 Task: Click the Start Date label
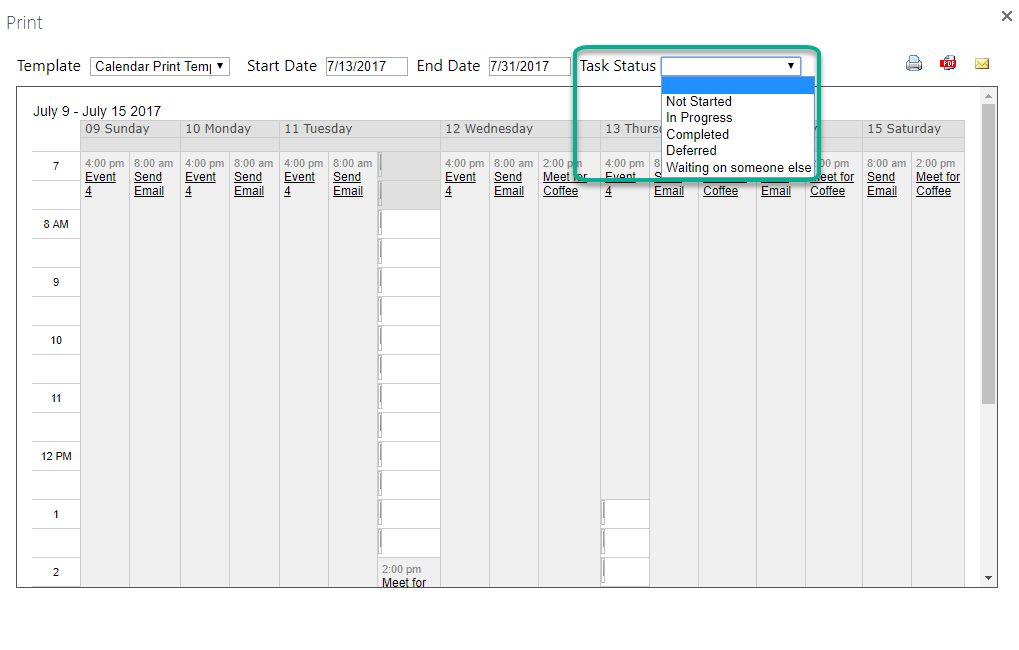pos(281,66)
